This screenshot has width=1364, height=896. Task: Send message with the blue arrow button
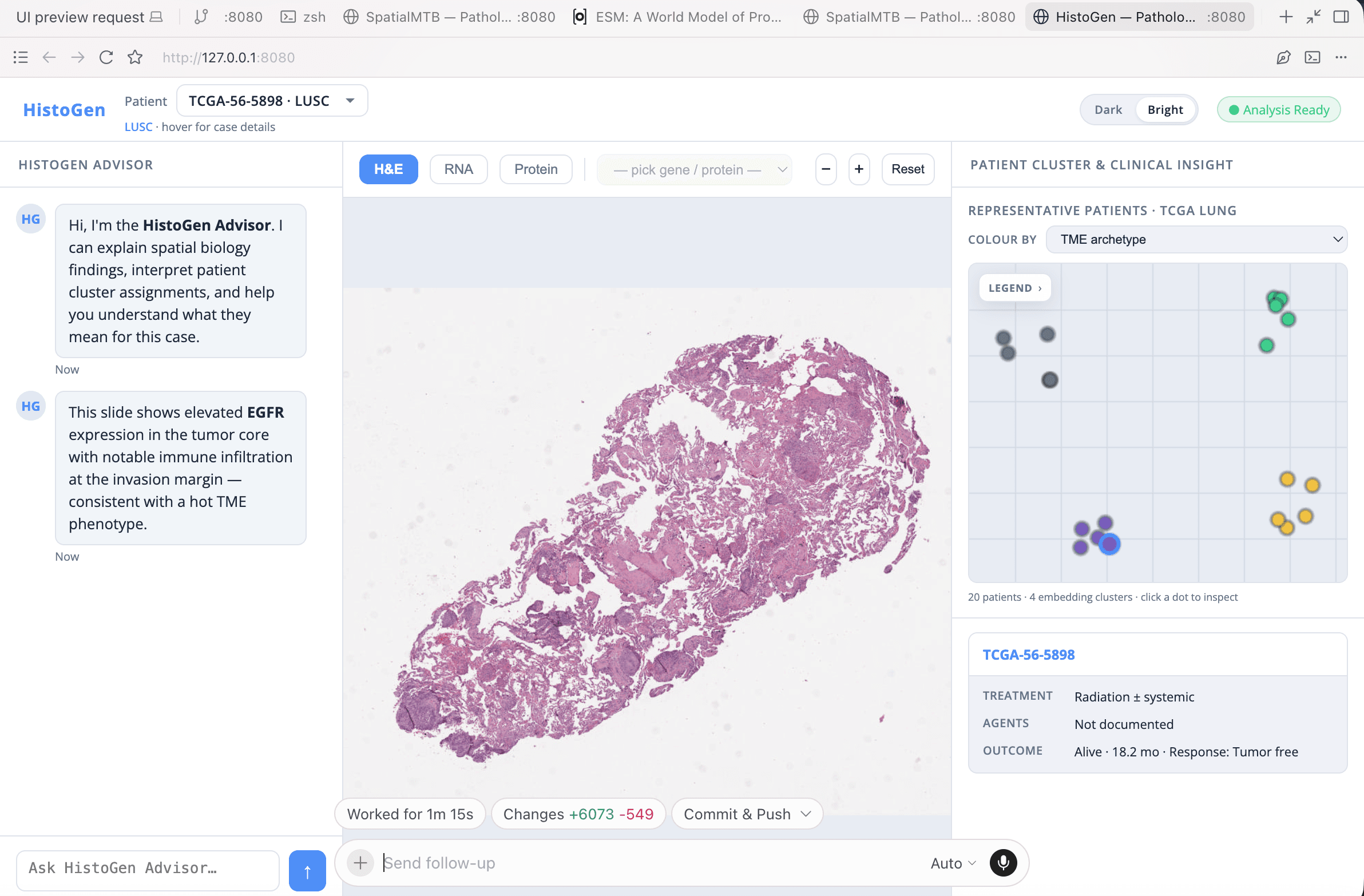(307, 871)
